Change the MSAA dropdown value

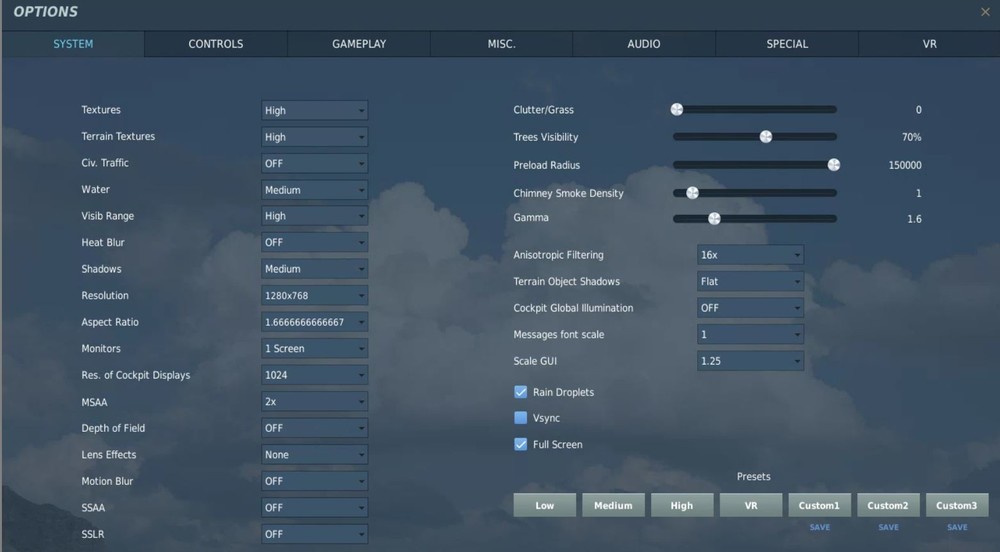(314, 402)
